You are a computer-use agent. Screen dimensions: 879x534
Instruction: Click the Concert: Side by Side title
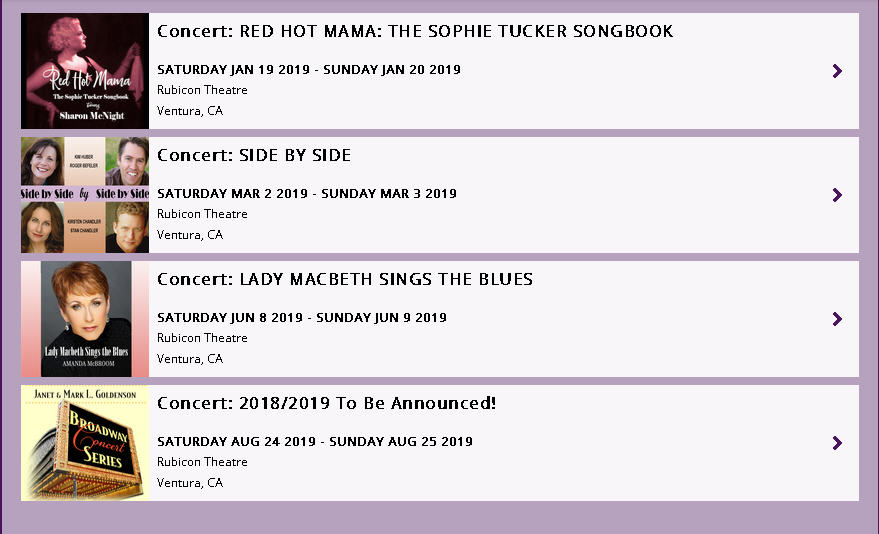tap(254, 156)
